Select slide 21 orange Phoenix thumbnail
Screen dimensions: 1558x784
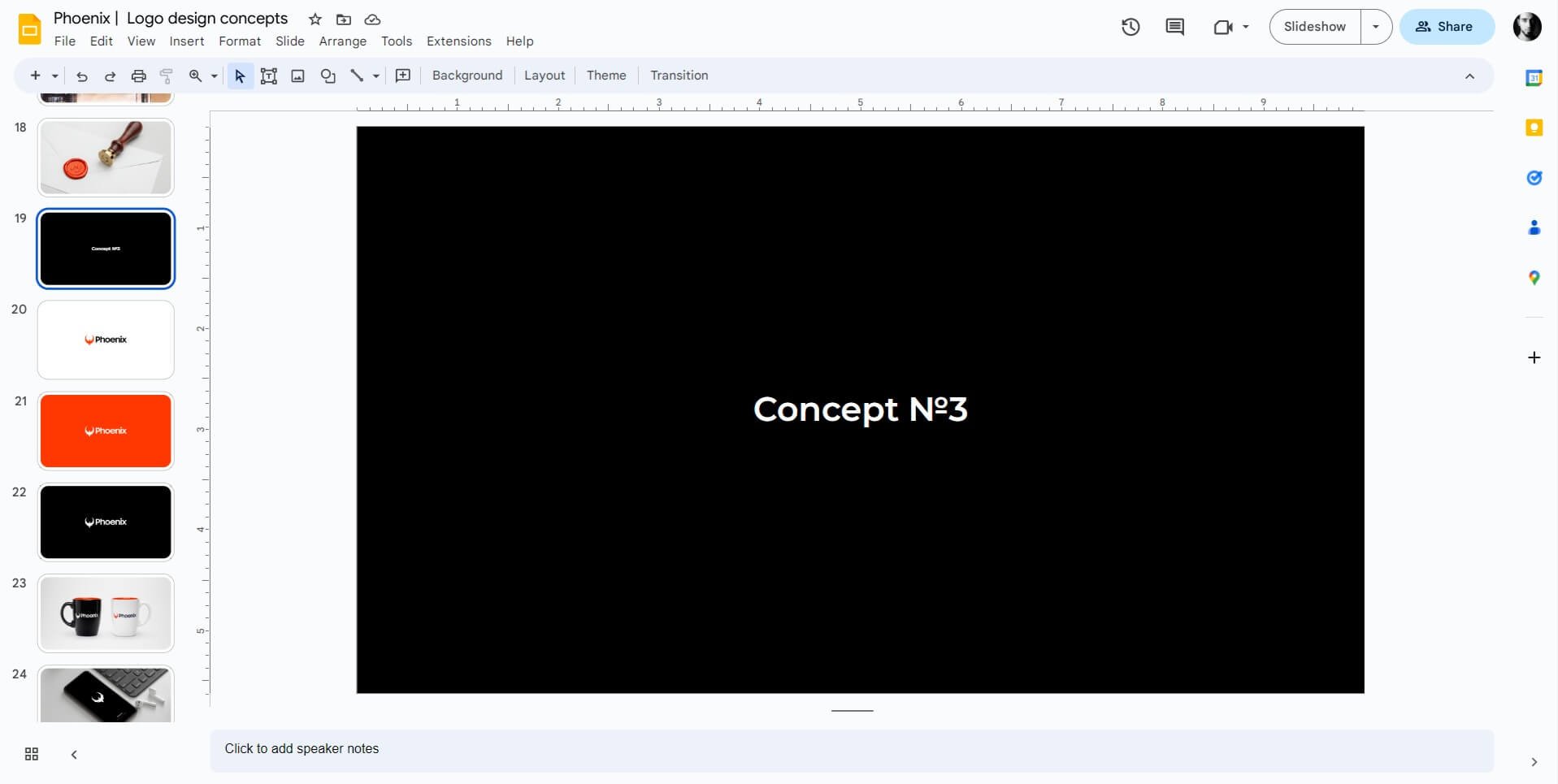(x=106, y=431)
